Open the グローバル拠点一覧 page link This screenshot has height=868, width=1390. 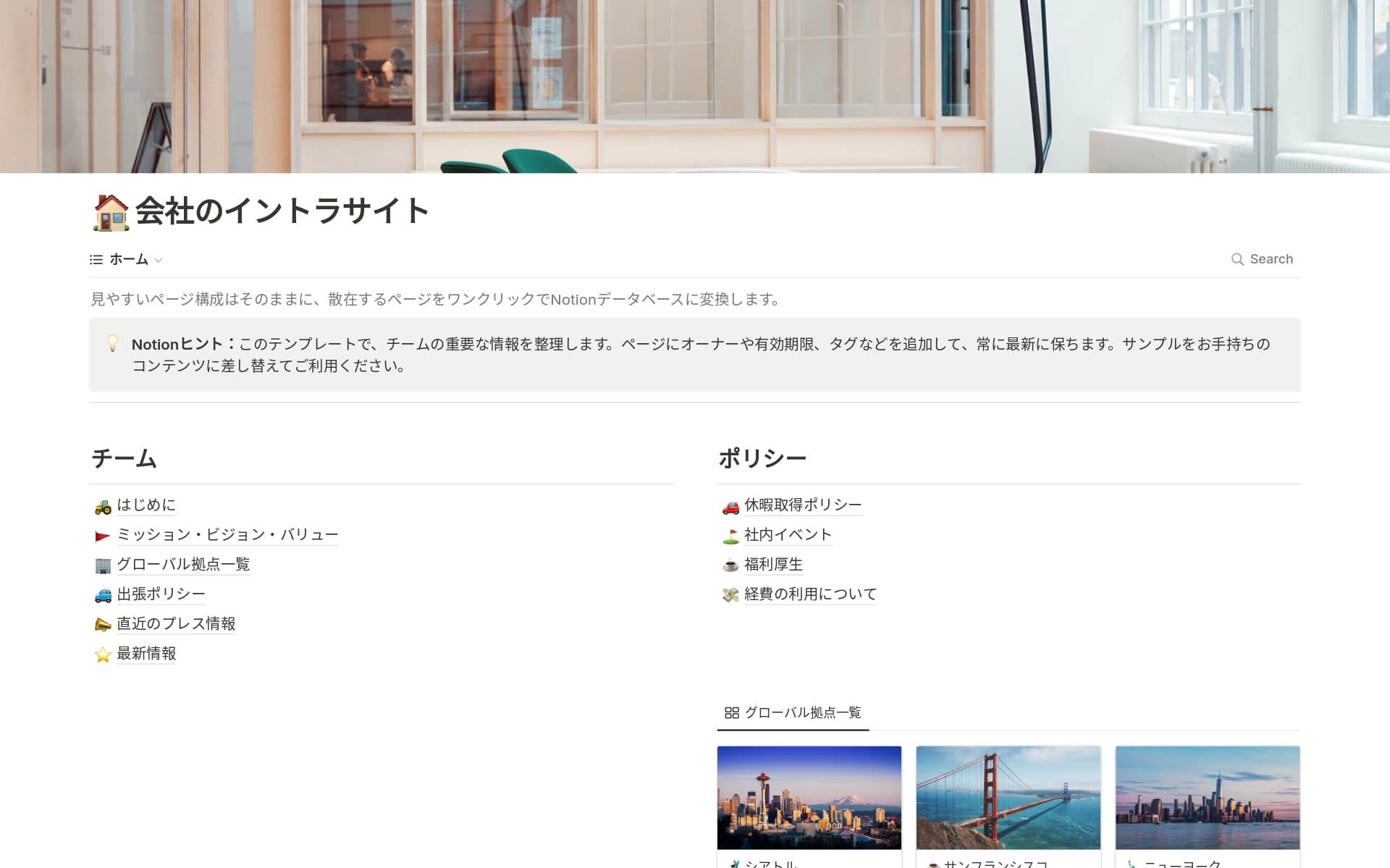[184, 565]
